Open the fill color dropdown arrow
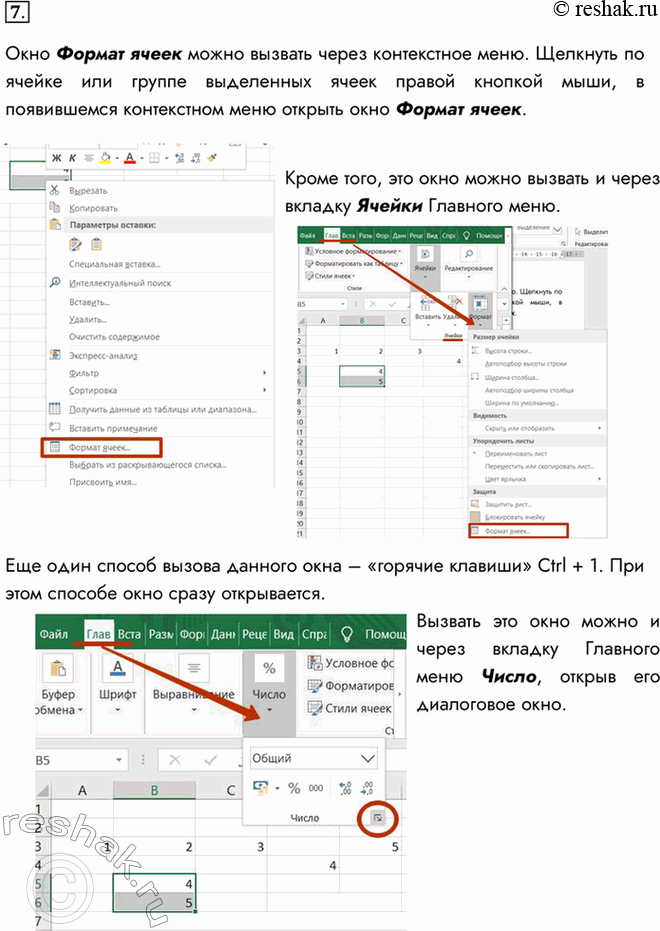The width and height of the screenshot is (660, 931). pos(116,159)
